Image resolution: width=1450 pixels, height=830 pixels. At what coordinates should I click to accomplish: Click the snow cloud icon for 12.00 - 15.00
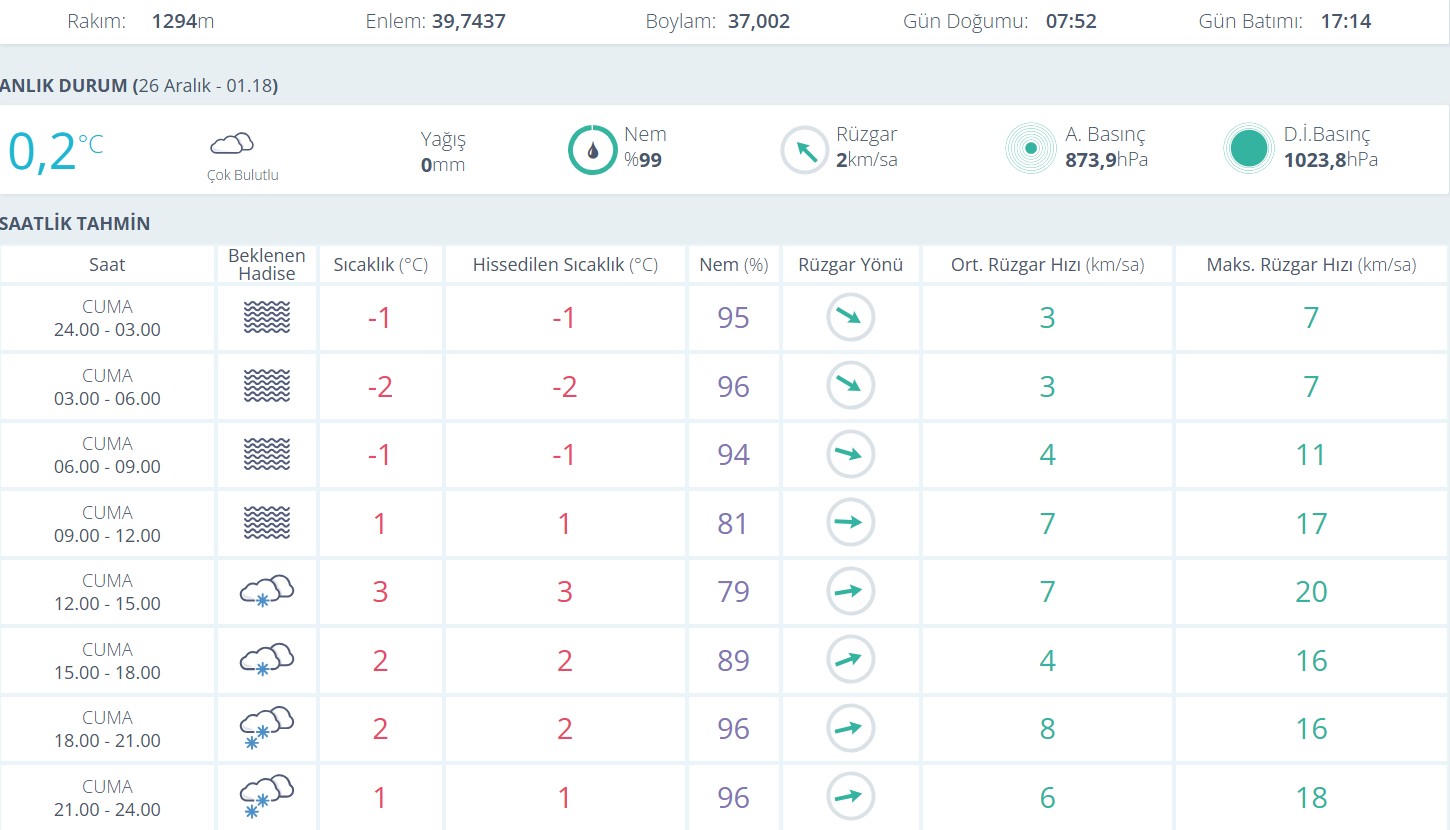pos(266,591)
